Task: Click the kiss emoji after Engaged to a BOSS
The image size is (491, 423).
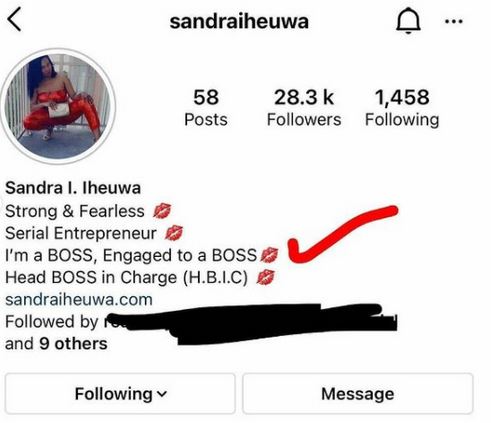Action: 269,255
